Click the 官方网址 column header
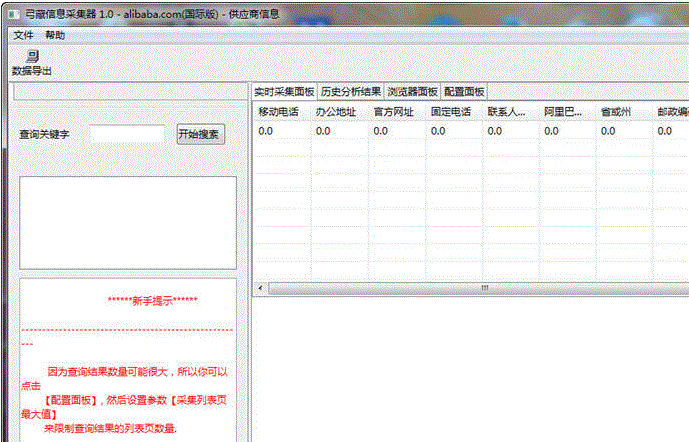Image resolution: width=689 pixels, height=442 pixels. 395,112
